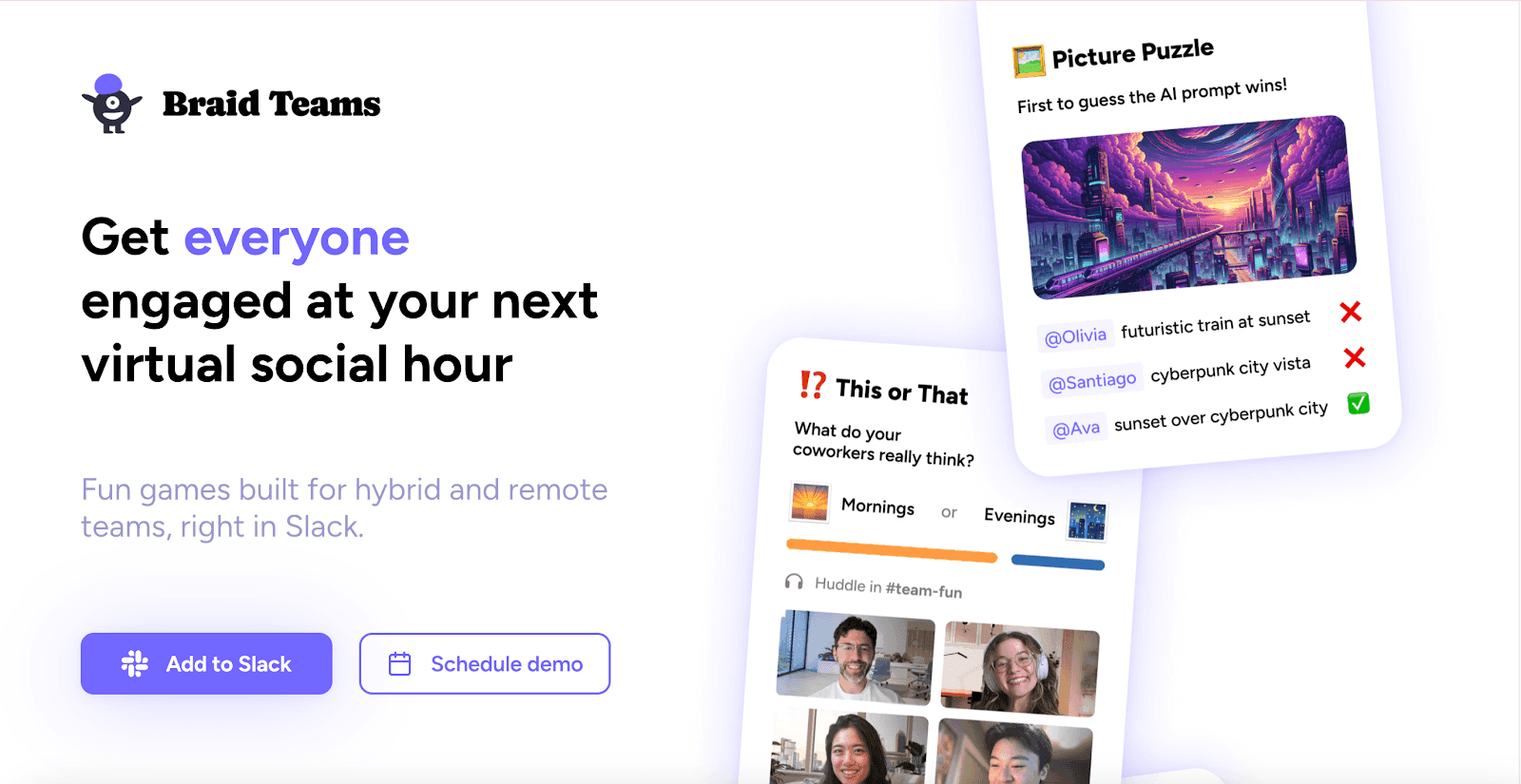The height and width of the screenshot is (784, 1521).
Task: Click 'sunset over cyberpunk city' guess text
Action: tap(1222, 415)
